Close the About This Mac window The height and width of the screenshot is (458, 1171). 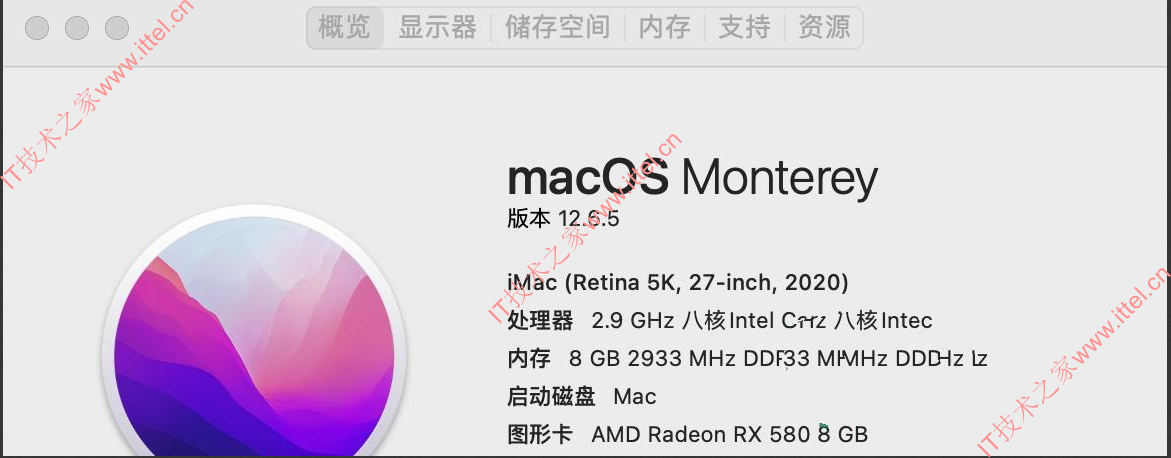(x=37, y=28)
